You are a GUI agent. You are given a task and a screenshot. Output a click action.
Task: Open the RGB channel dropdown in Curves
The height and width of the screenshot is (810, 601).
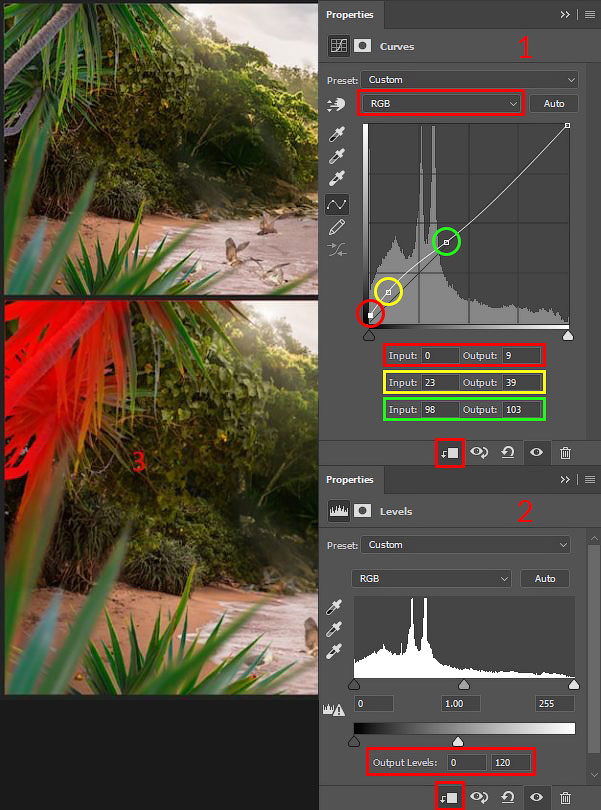[441, 103]
